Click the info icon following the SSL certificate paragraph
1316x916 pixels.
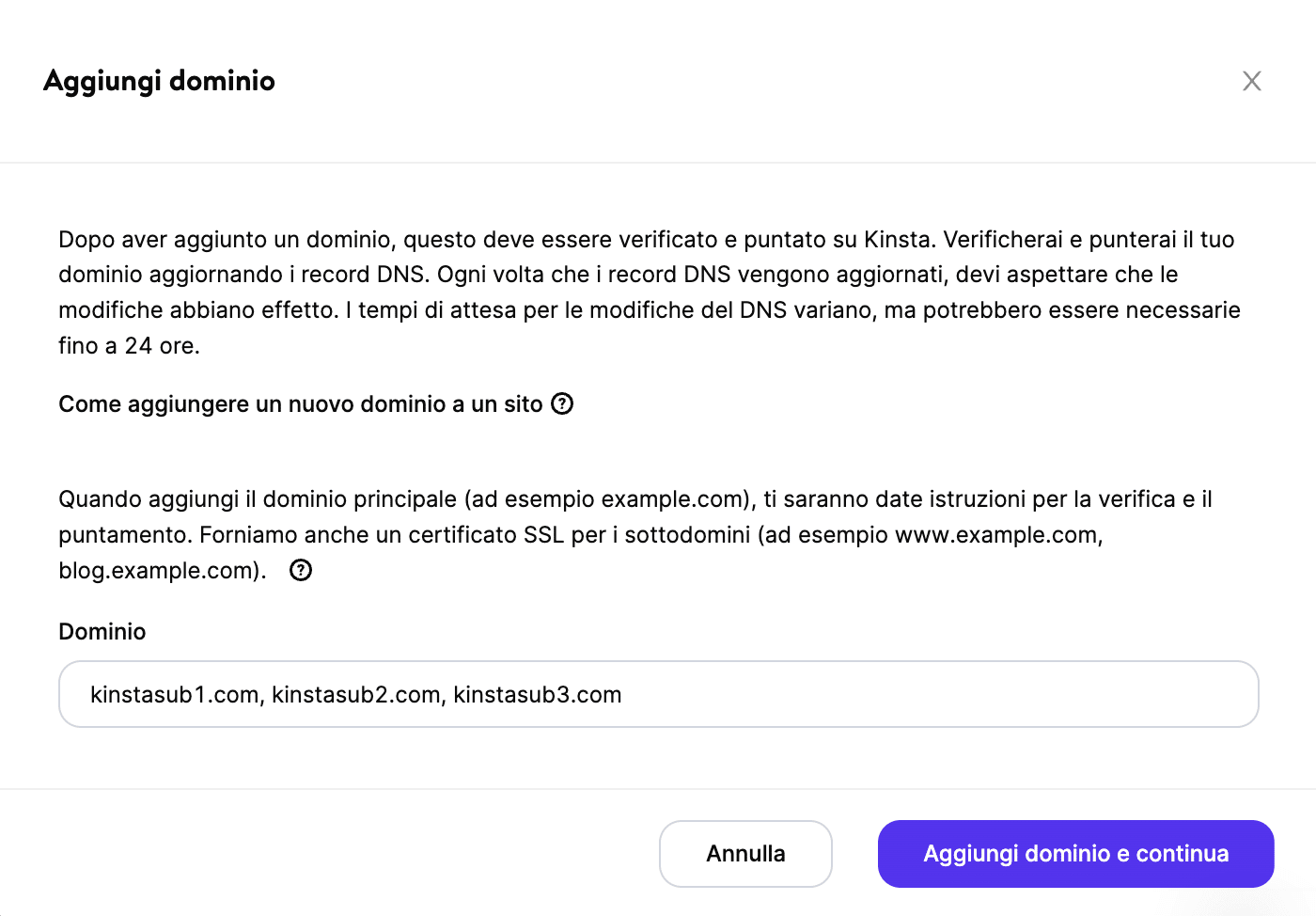300,570
